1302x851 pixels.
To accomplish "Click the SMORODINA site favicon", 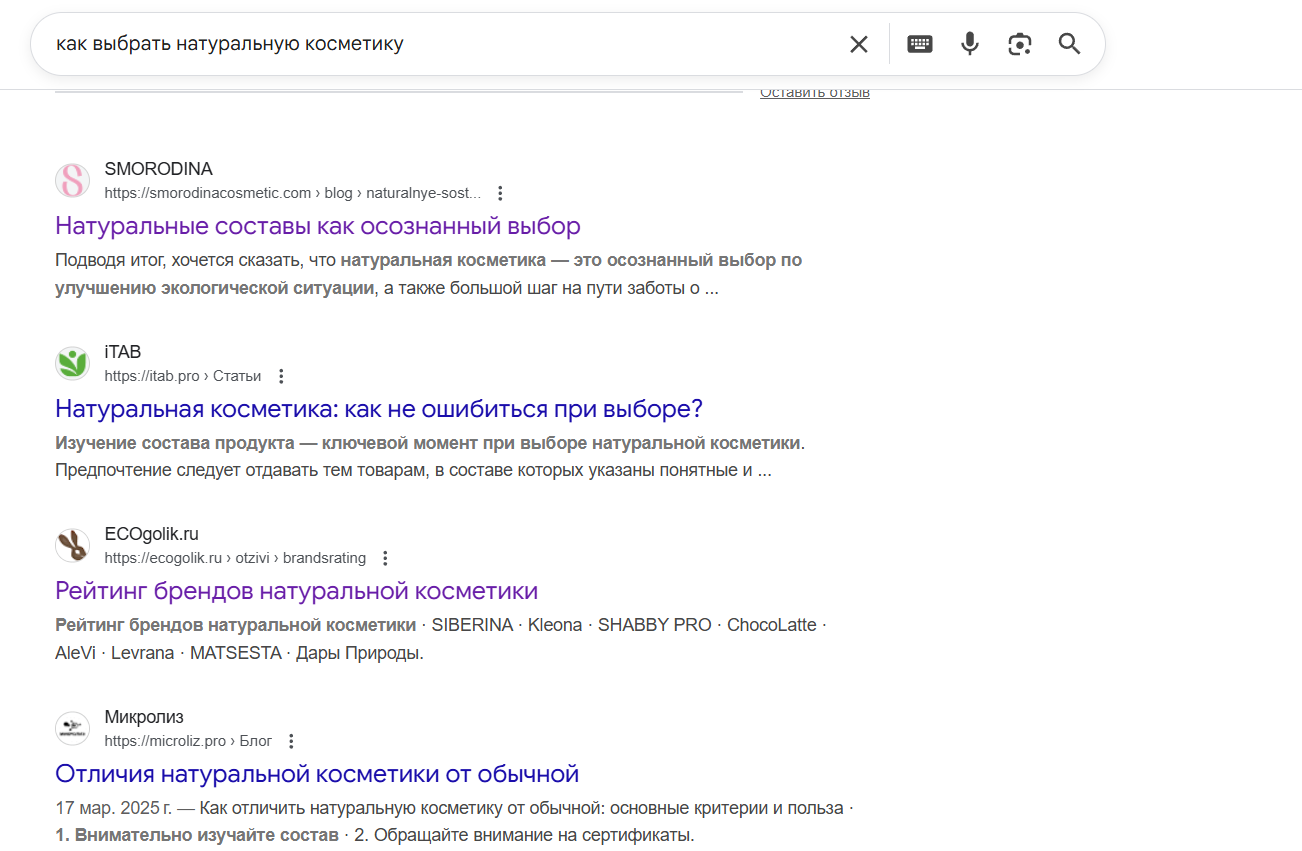I will coord(72,181).
